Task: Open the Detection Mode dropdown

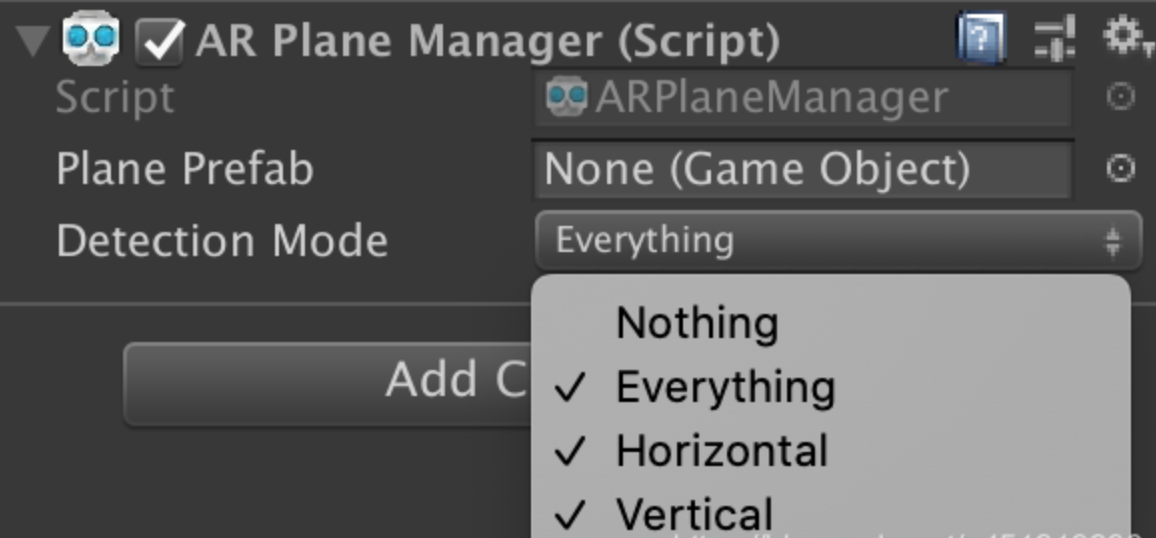Action: (x=838, y=241)
